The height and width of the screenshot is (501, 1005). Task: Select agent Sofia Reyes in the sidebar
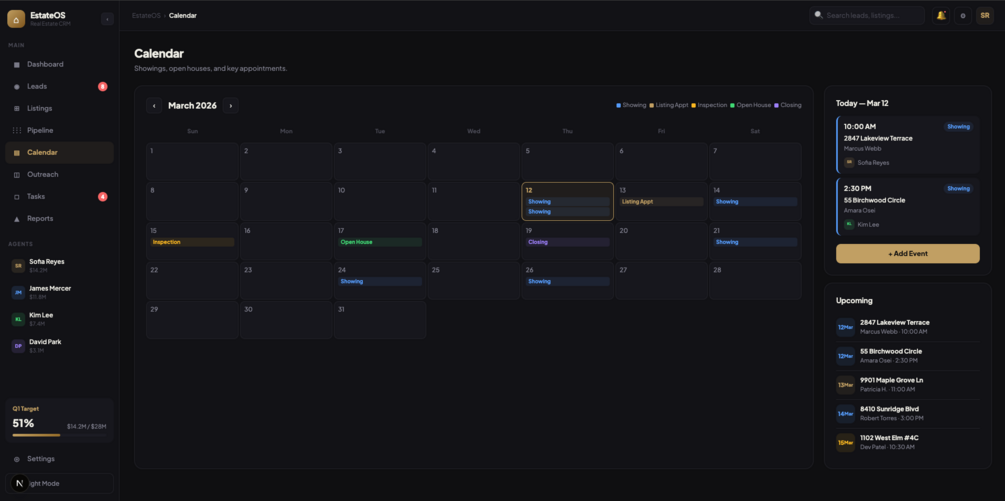[x=60, y=265]
